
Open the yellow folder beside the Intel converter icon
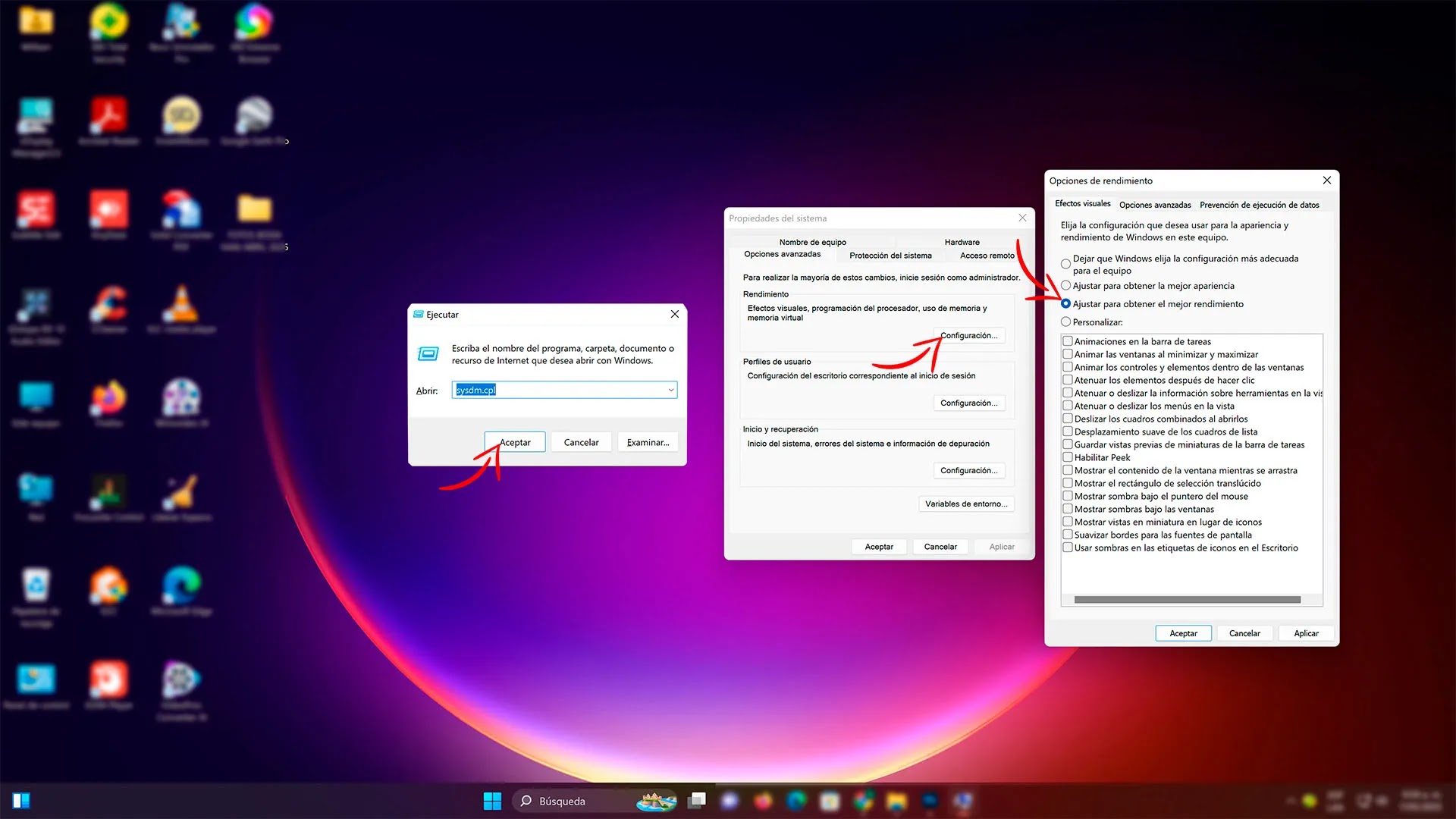255,221
